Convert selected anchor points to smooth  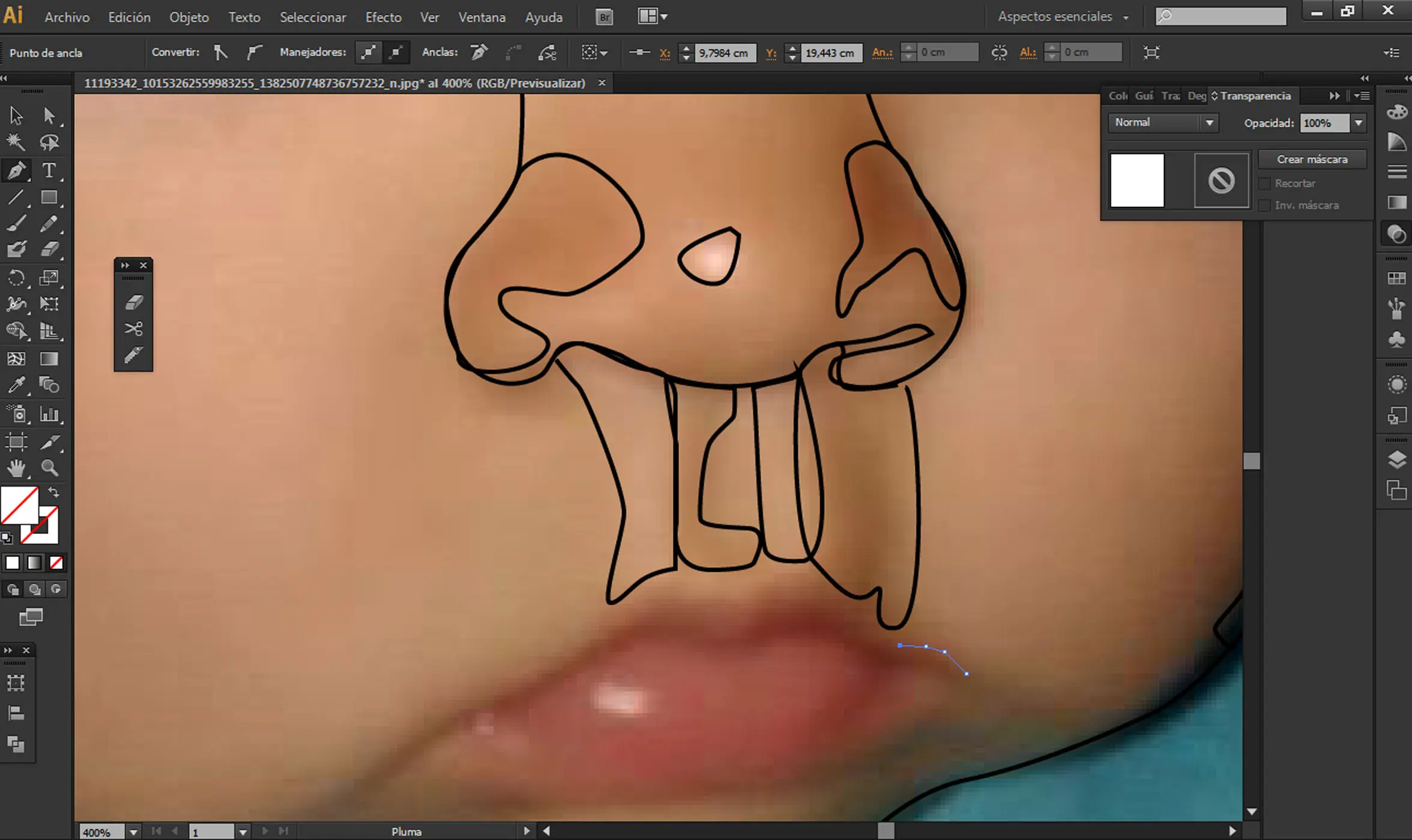pos(255,53)
